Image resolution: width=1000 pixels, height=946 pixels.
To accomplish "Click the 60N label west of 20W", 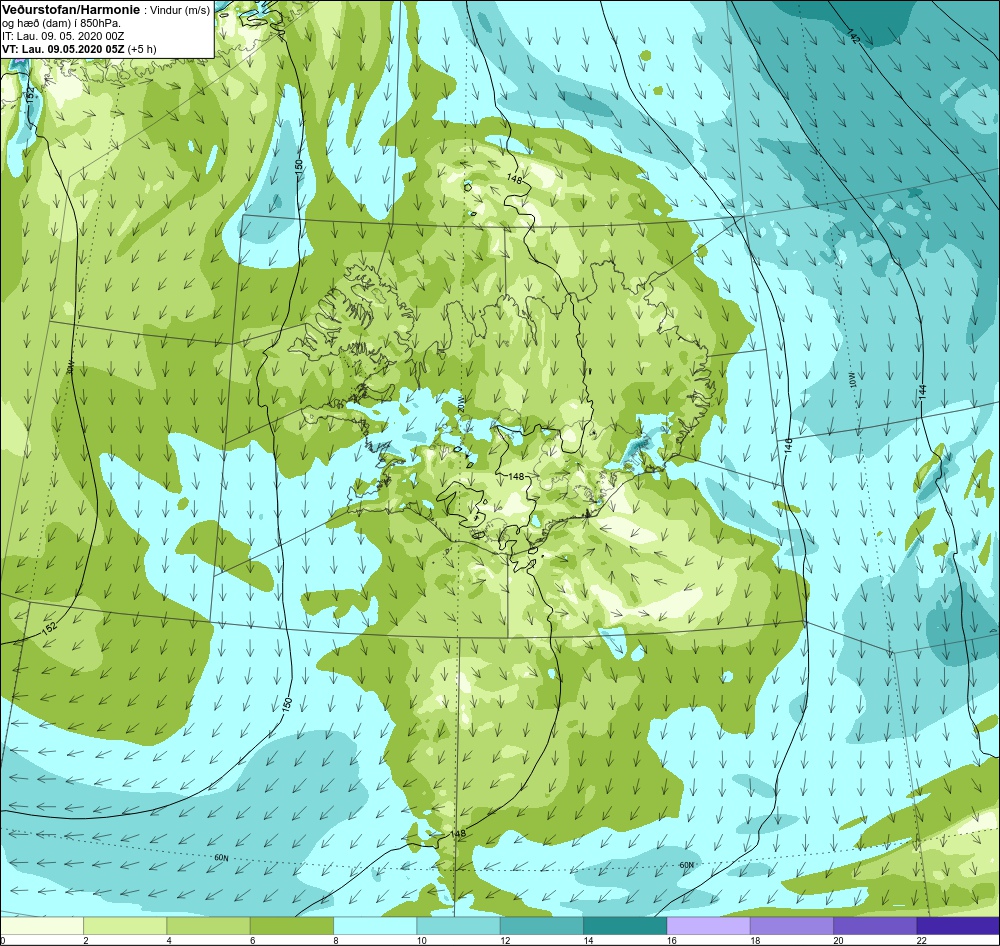I will [x=221, y=858].
